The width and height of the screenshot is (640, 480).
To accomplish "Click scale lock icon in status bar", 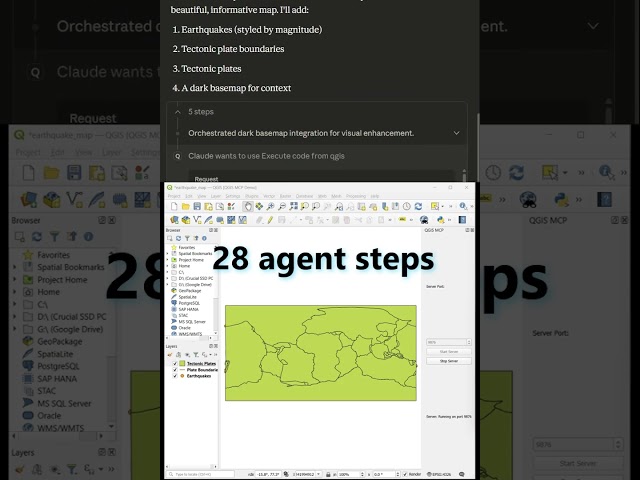I will 328,474.
